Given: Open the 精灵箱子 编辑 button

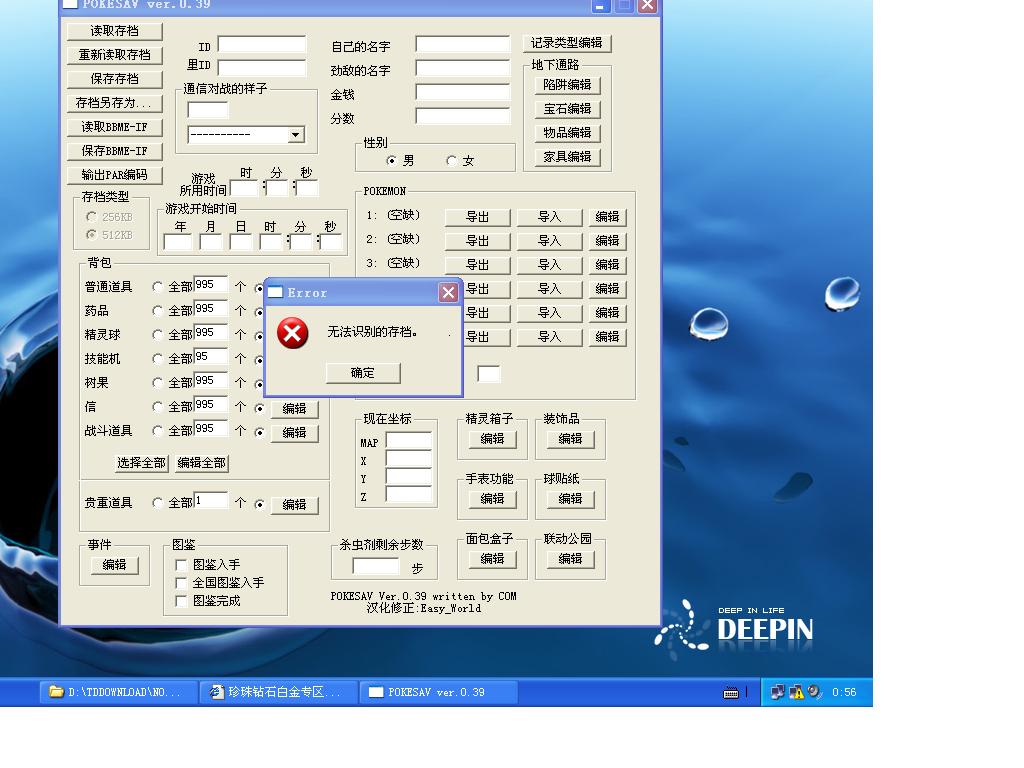Looking at the screenshot, I should [x=492, y=439].
